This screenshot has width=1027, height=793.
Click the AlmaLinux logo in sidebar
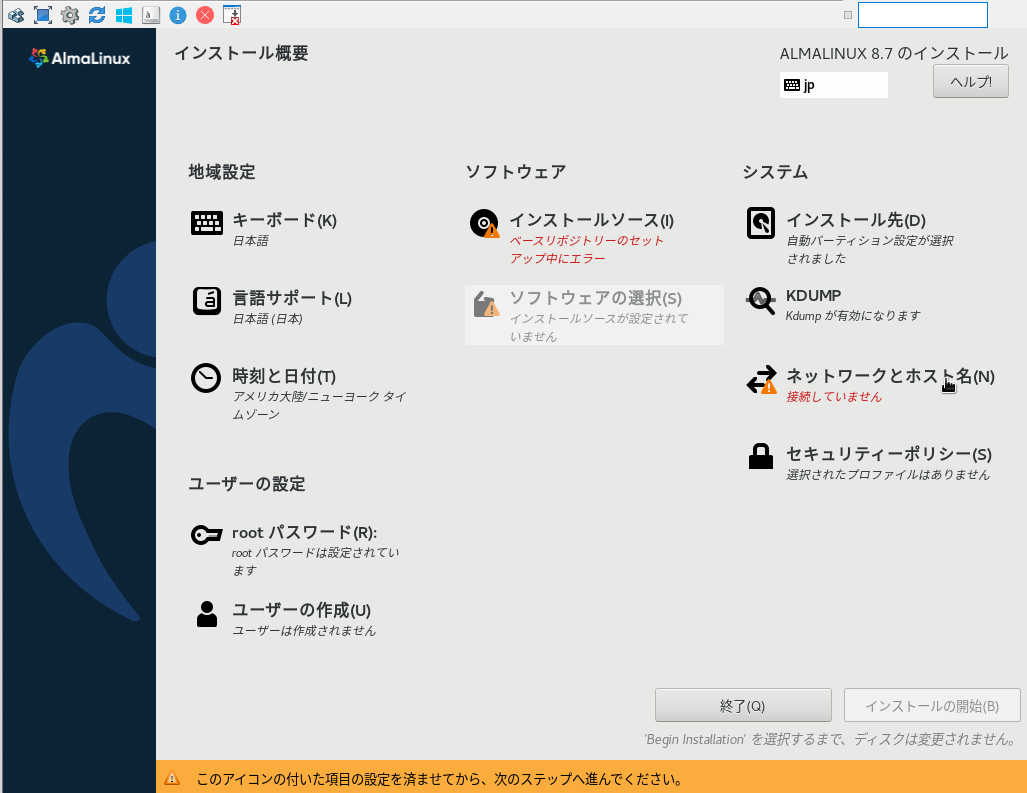click(79, 58)
